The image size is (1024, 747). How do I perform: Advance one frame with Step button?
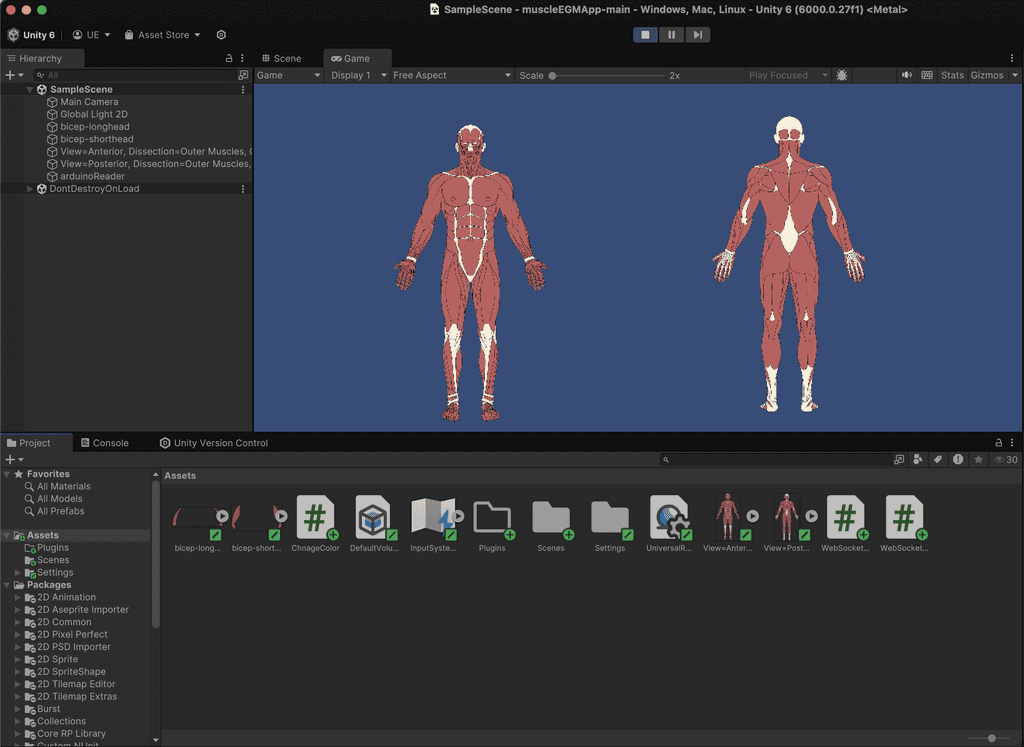tap(697, 35)
